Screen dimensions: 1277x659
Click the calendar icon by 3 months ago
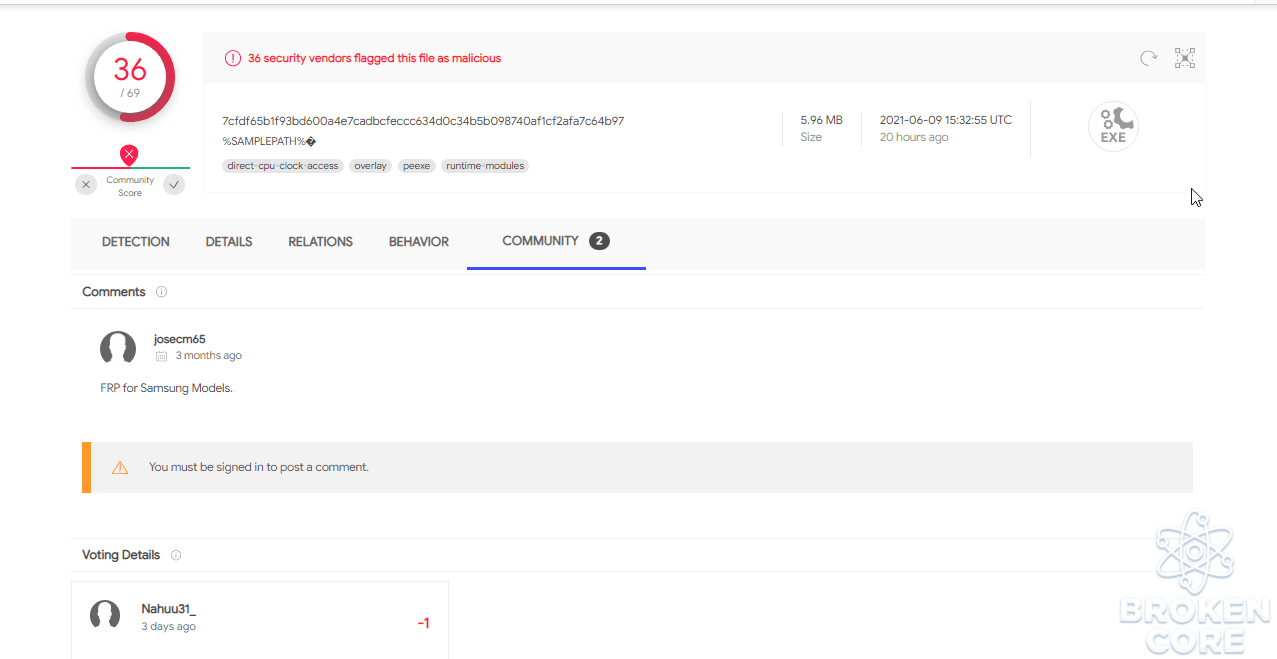point(161,356)
